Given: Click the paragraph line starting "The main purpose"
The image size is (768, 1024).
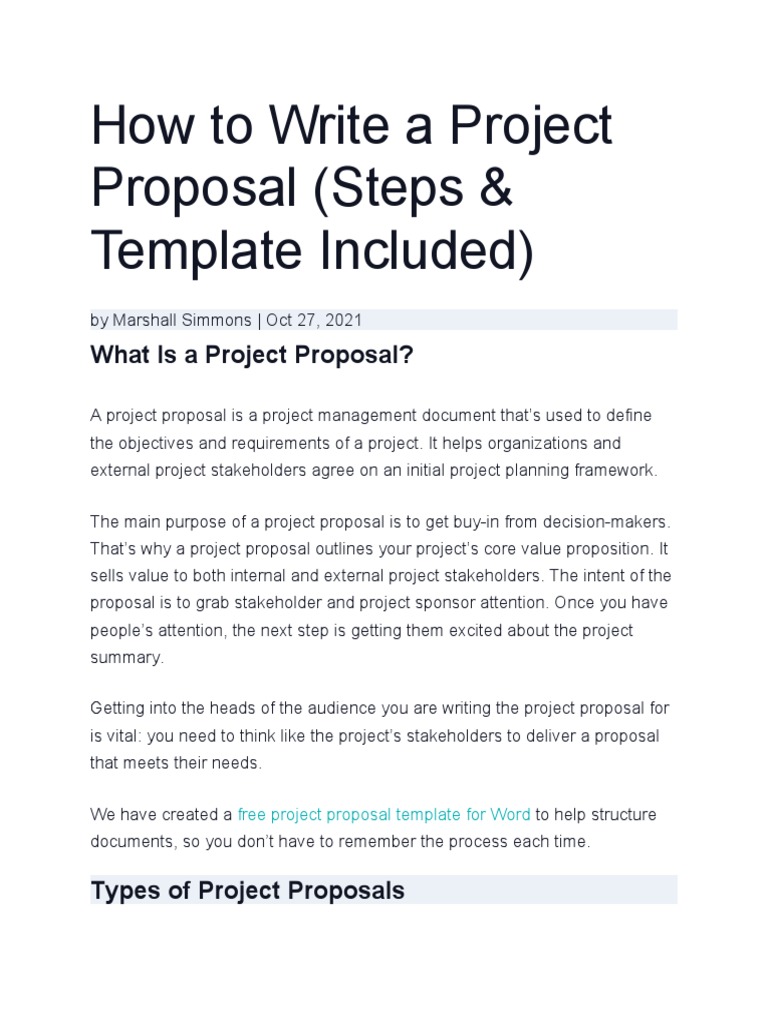Looking at the screenshot, I should [378, 522].
